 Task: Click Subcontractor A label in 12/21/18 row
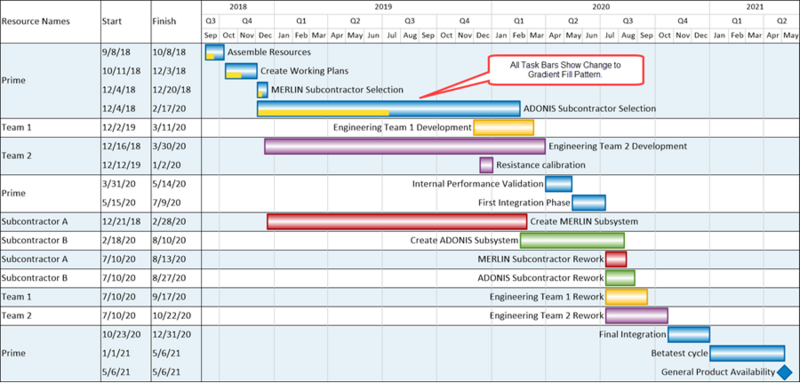[x=35, y=222]
